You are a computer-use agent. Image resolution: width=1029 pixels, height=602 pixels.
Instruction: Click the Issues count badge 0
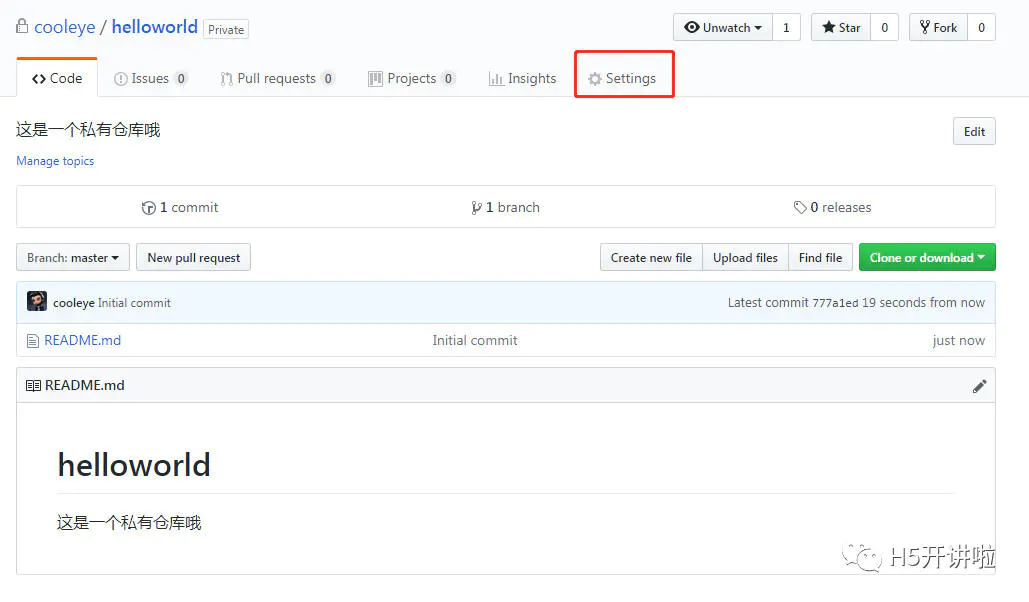point(181,79)
